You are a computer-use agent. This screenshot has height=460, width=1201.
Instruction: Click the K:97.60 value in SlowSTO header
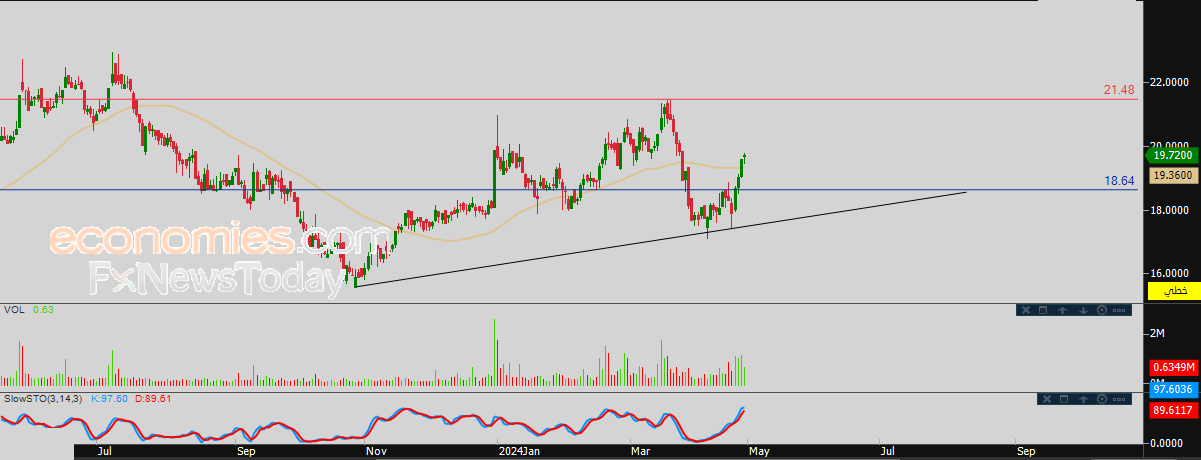pyautogui.click(x=109, y=398)
